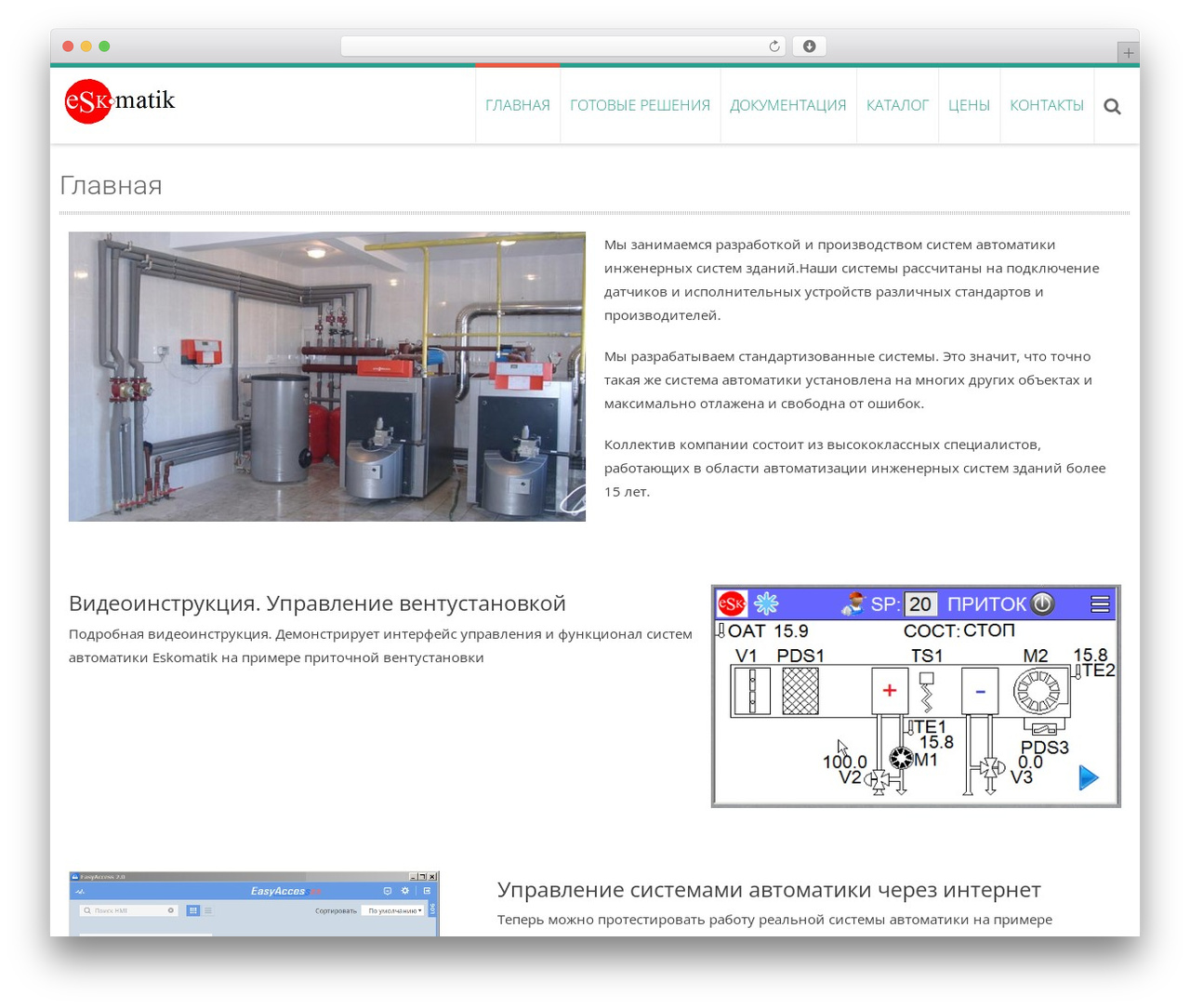
Task: Click the EasyAccess logout icon
Action: (x=428, y=891)
